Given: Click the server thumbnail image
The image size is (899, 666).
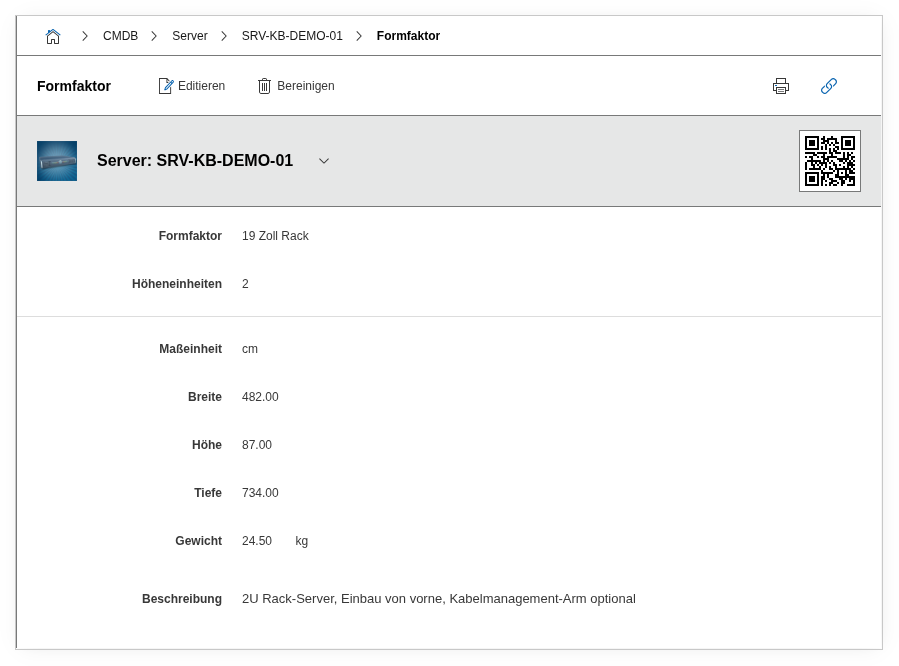Looking at the screenshot, I should pyautogui.click(x=57, y=161).
